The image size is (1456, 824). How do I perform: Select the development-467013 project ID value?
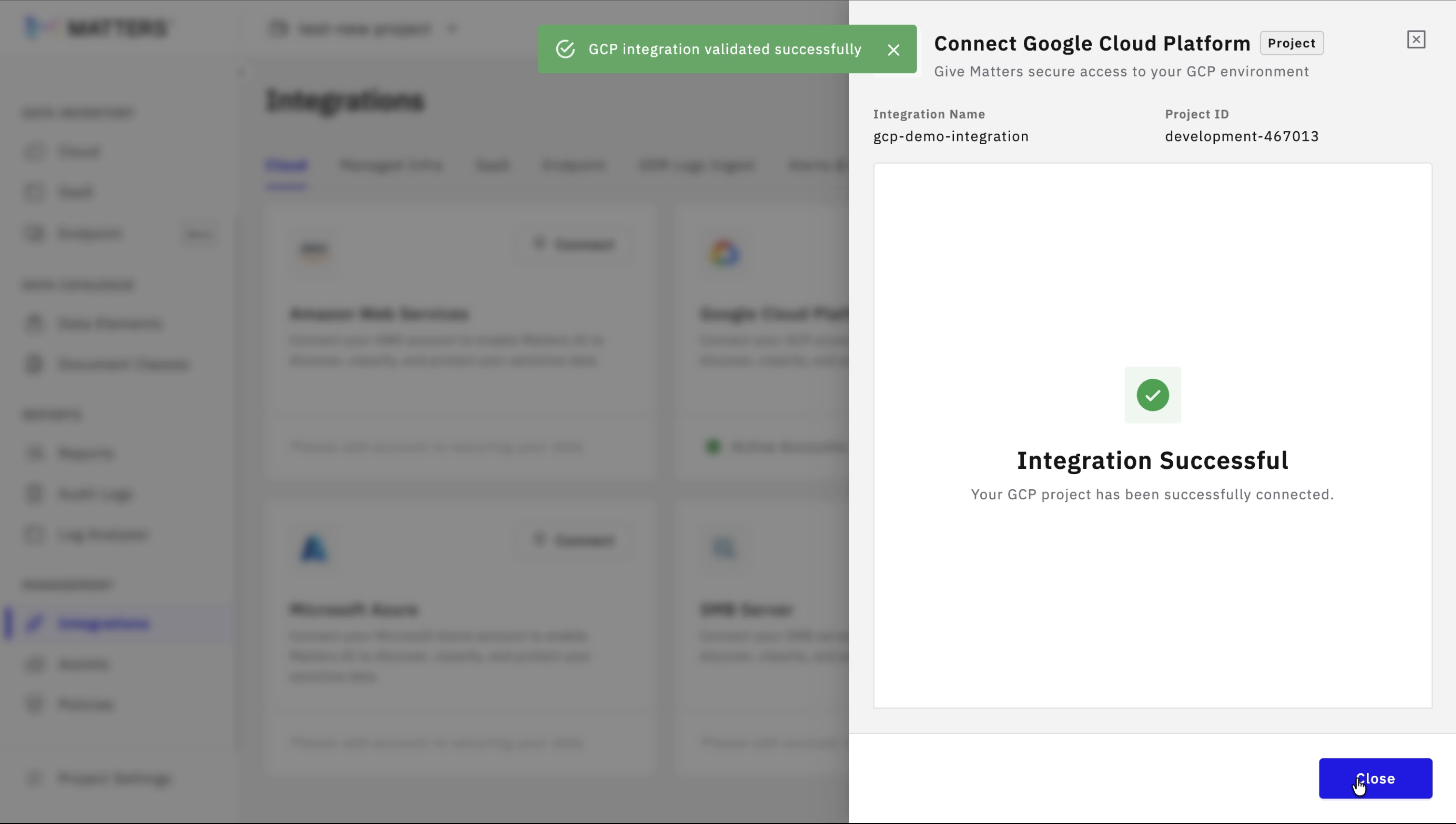point(1241,137)
